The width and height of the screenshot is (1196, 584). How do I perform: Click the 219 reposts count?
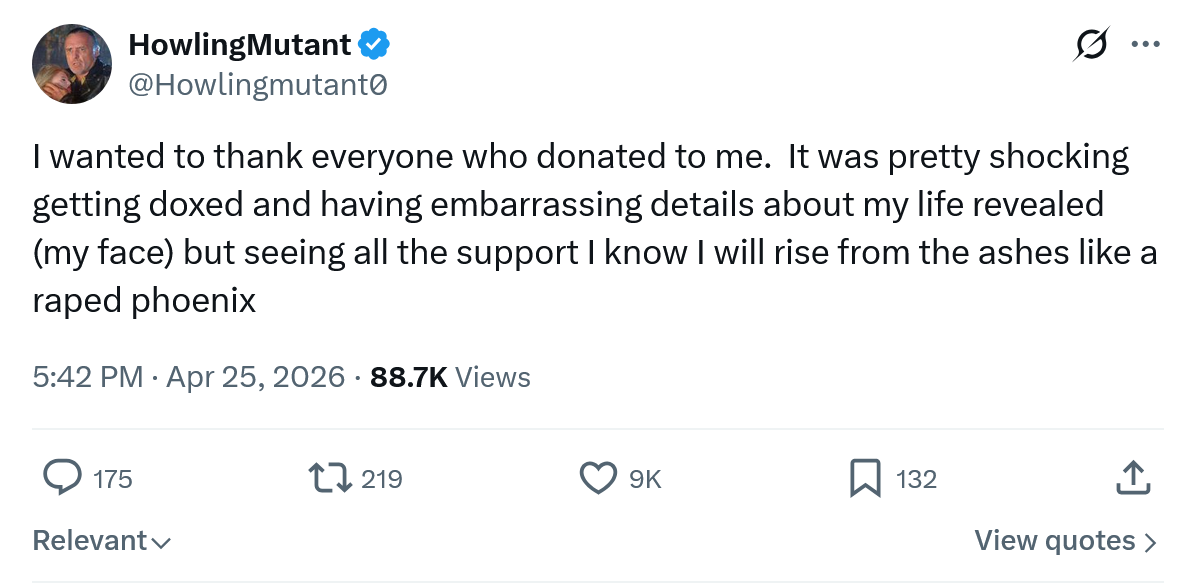(x=381, y=479)
